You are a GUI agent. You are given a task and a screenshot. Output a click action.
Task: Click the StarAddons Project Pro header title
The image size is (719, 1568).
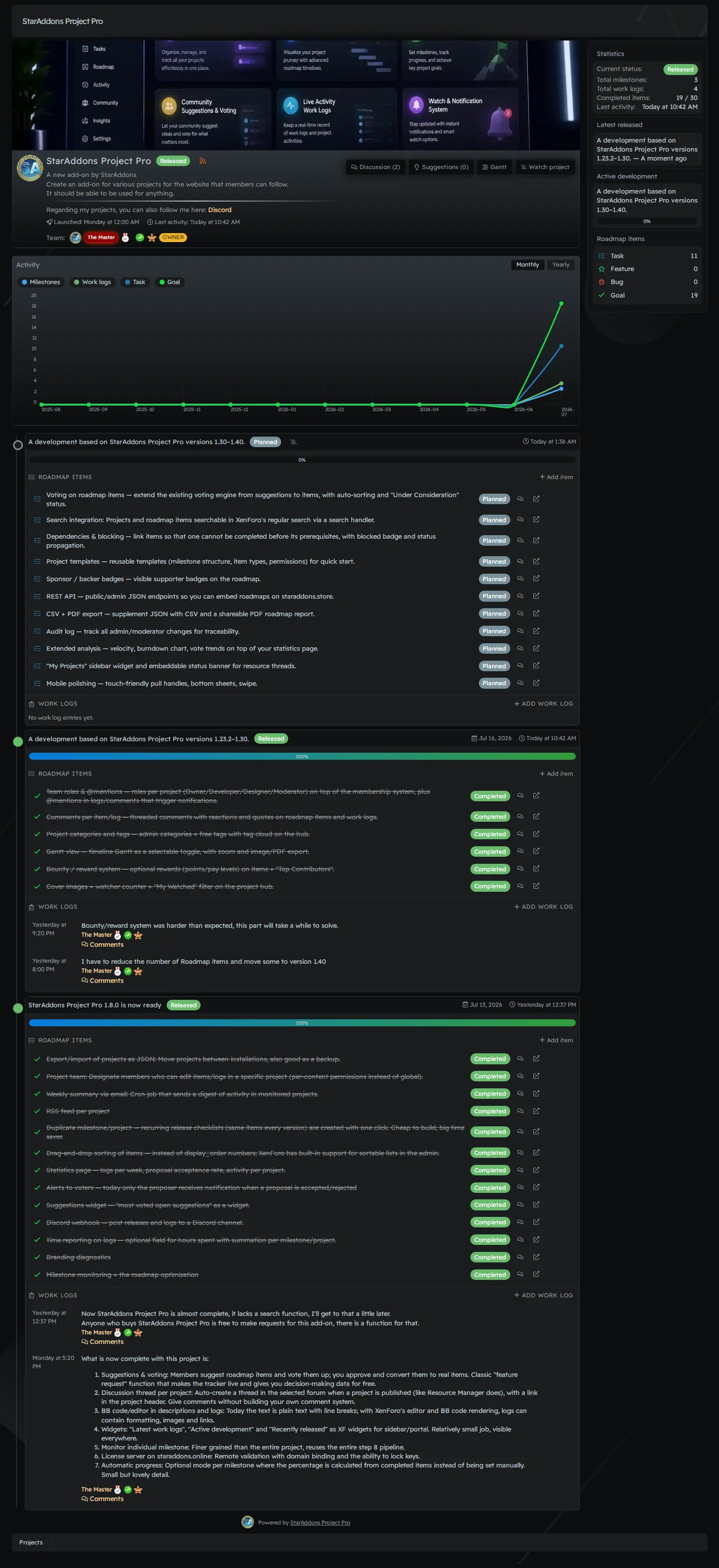(63, 22)
